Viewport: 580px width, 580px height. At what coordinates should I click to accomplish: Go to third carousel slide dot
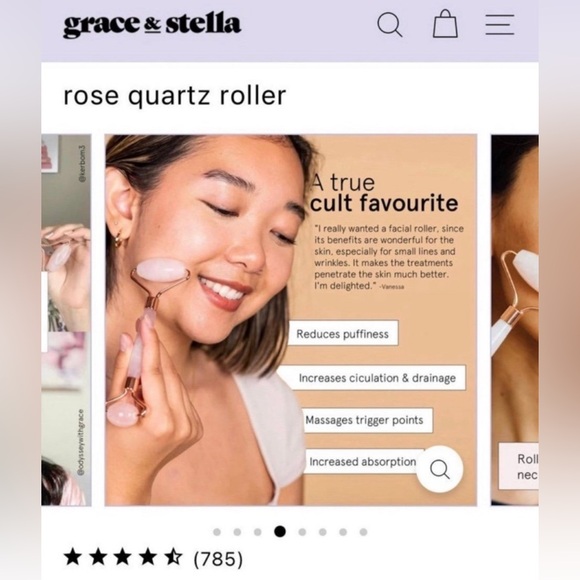(258, 532)
